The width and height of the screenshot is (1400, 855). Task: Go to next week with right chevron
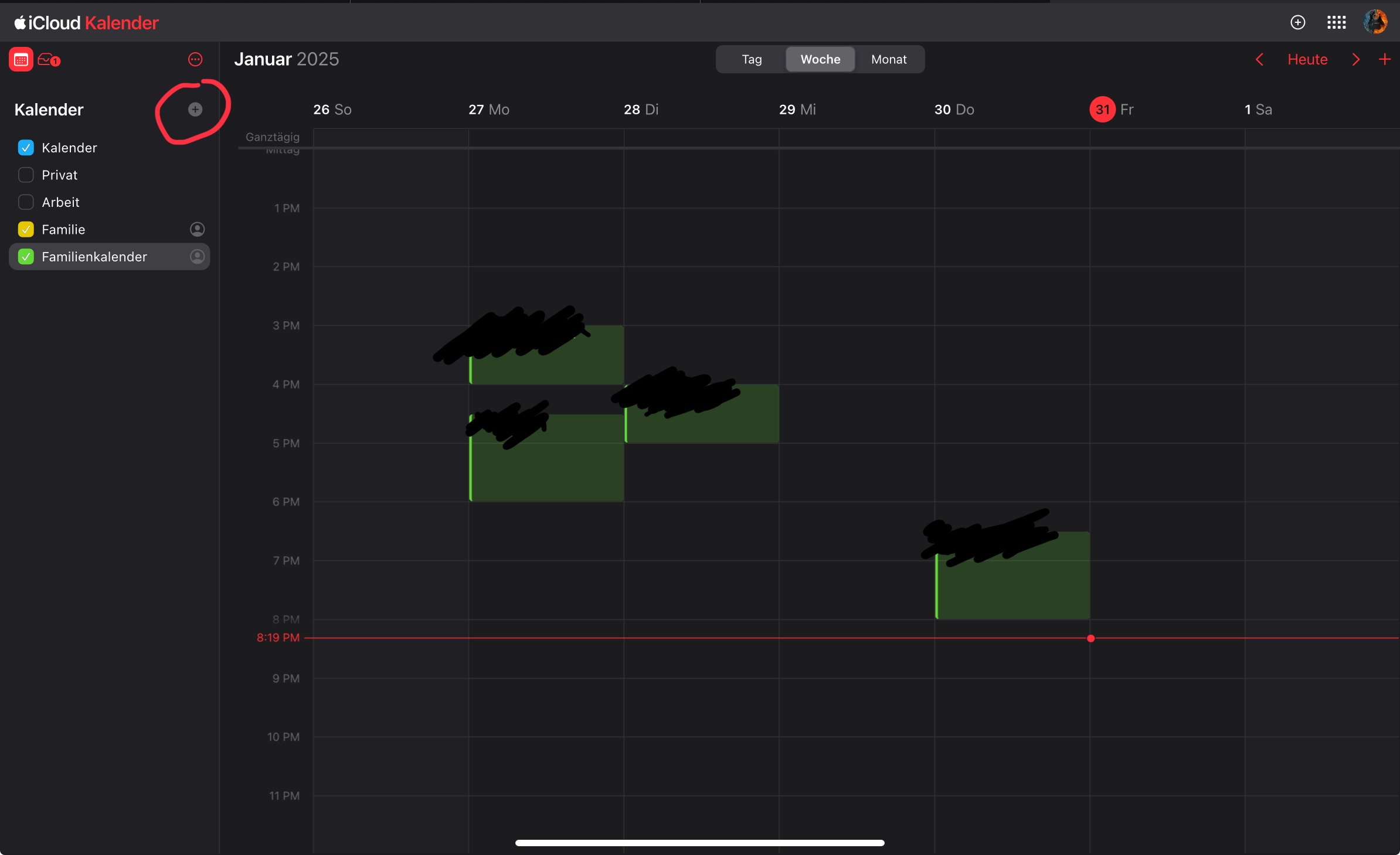coord(1355,59)
